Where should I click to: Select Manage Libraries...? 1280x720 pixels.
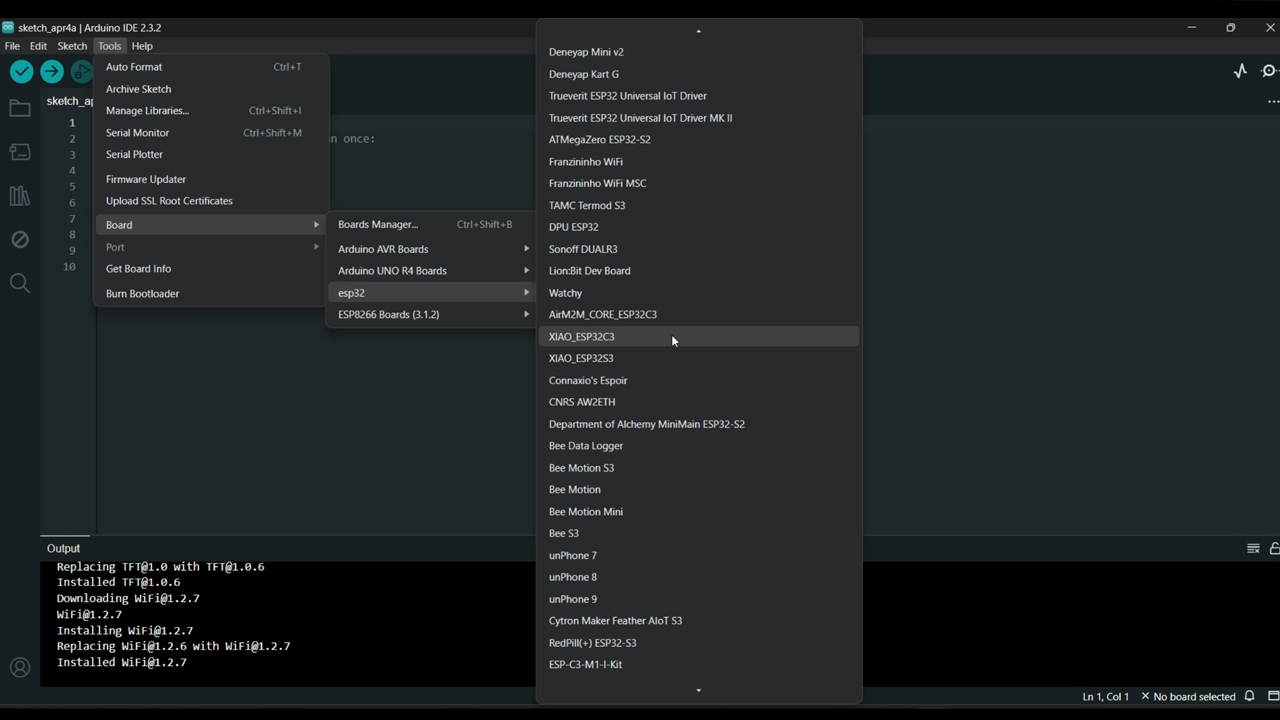(x=211, y=111)
